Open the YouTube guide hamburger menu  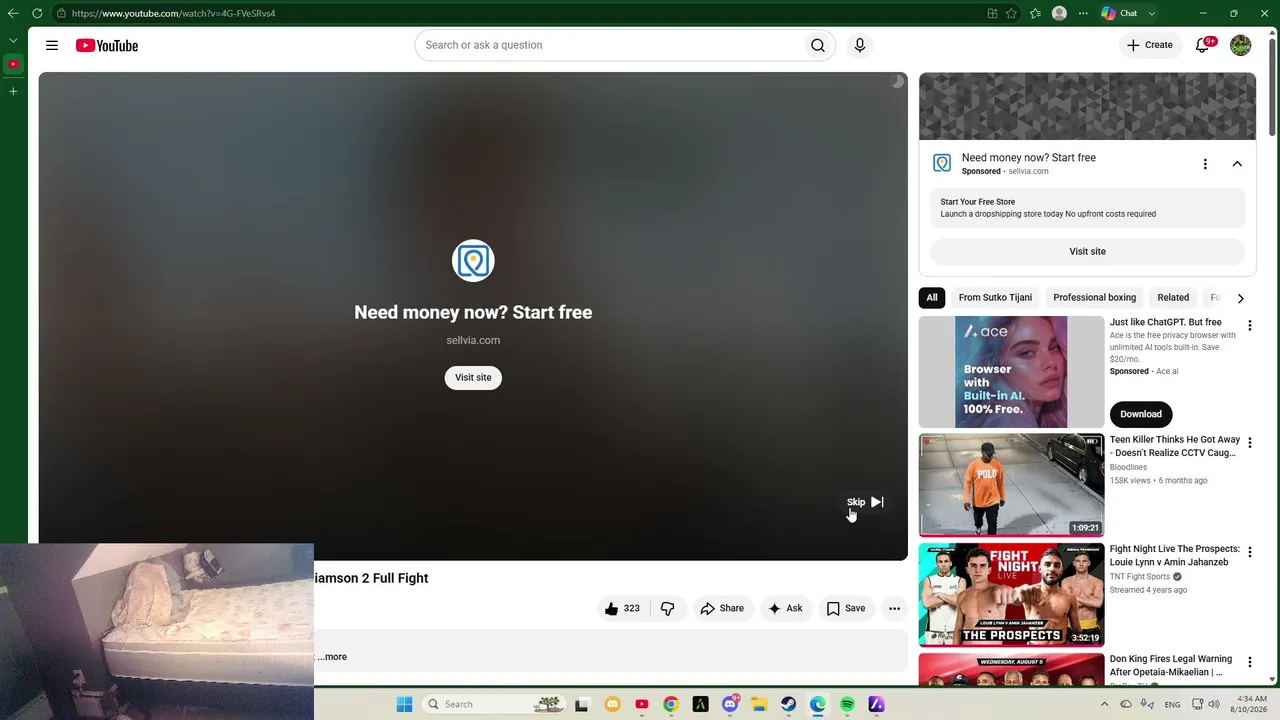click(x=52, y=45)
